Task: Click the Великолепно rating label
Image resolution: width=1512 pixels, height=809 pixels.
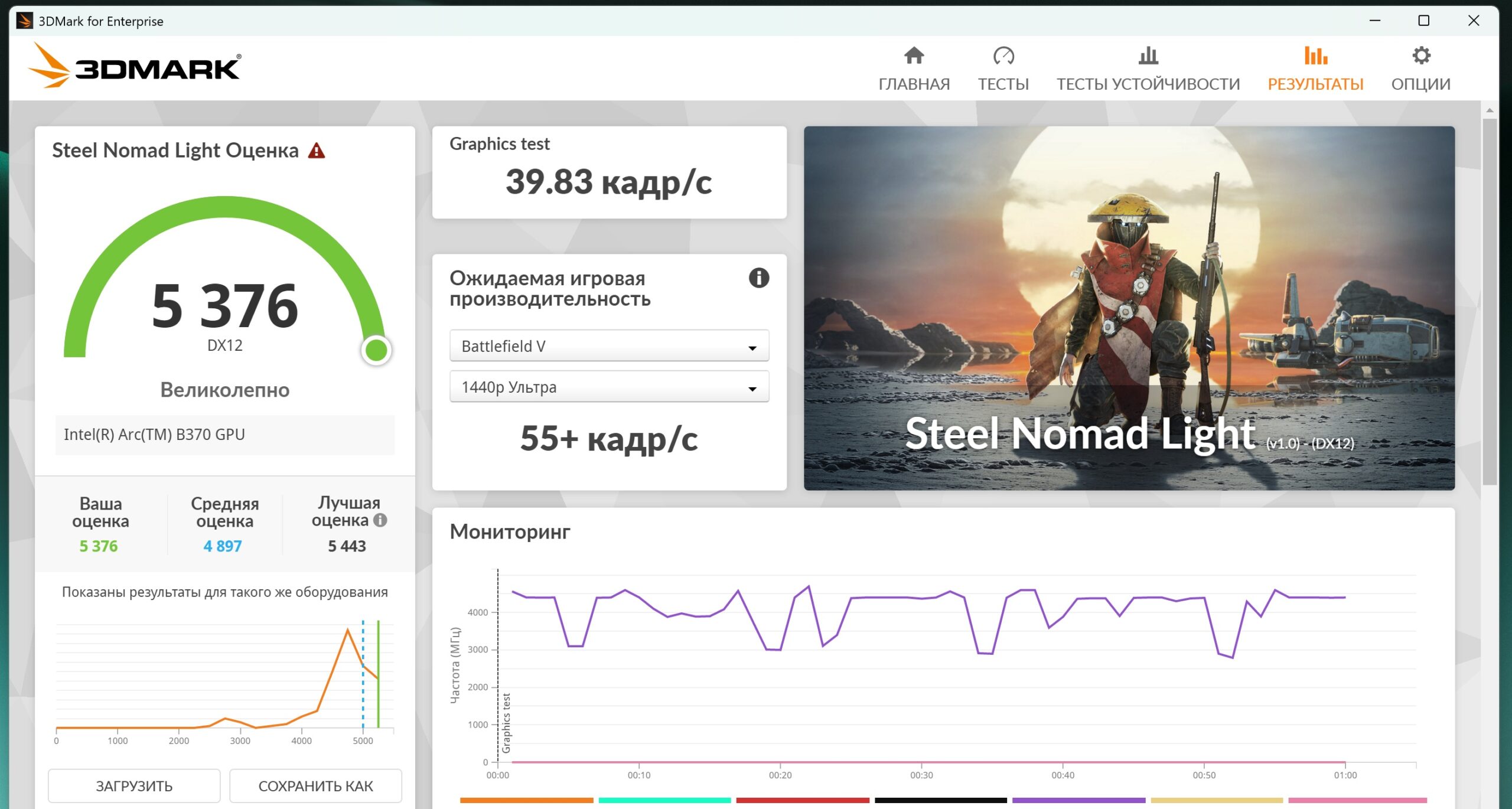Action: [x=224, y=390]
